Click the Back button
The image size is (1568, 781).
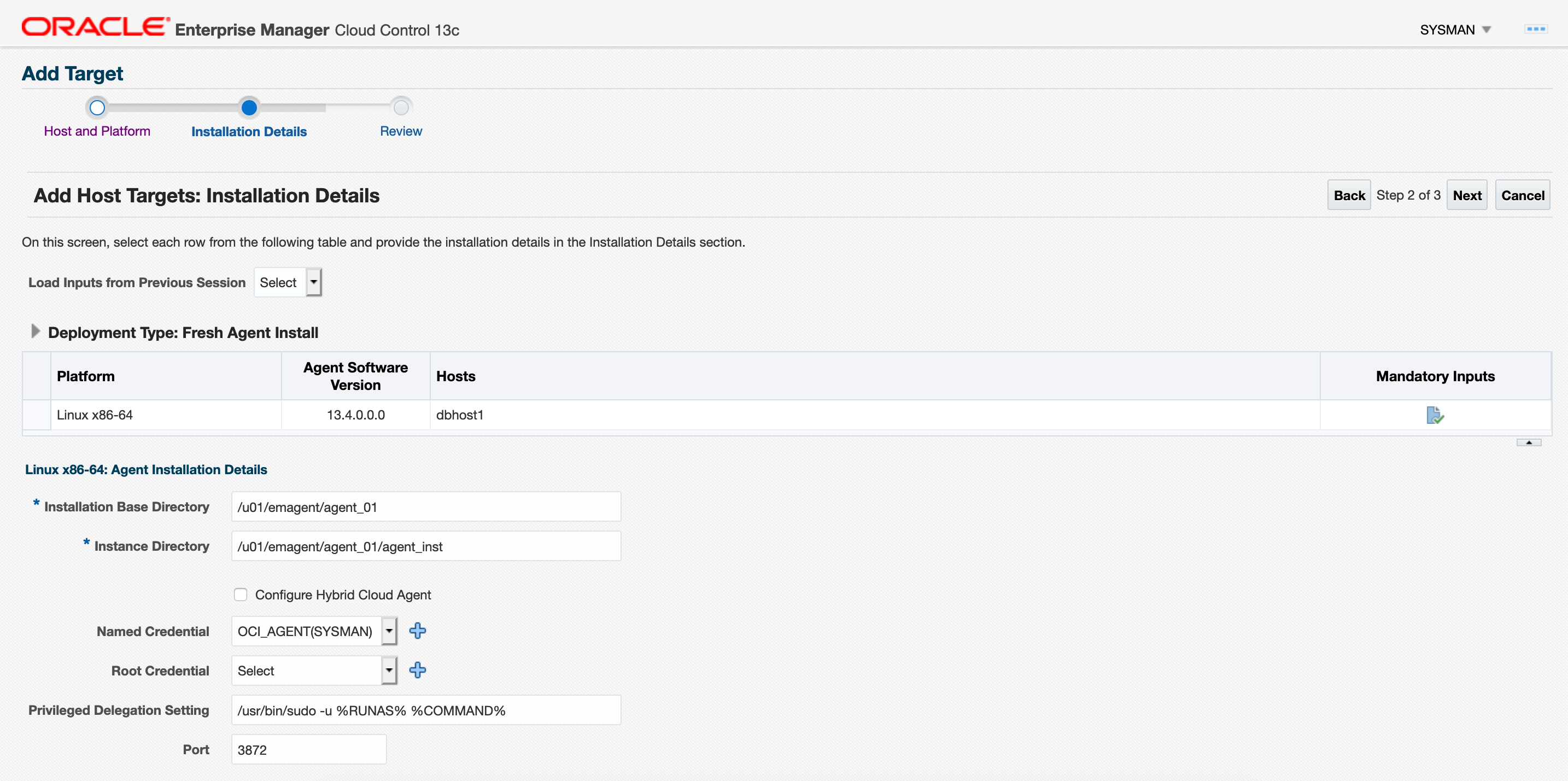[x=1349, y=195]
